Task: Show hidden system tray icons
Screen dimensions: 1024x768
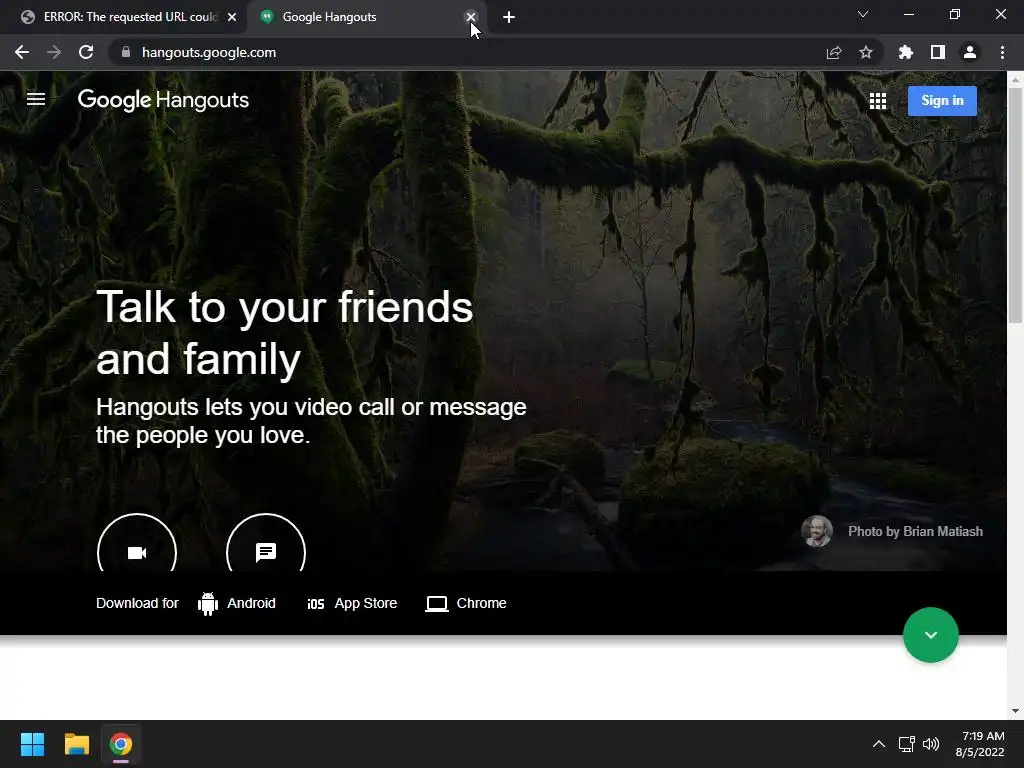Action: [x=879, y=744]
